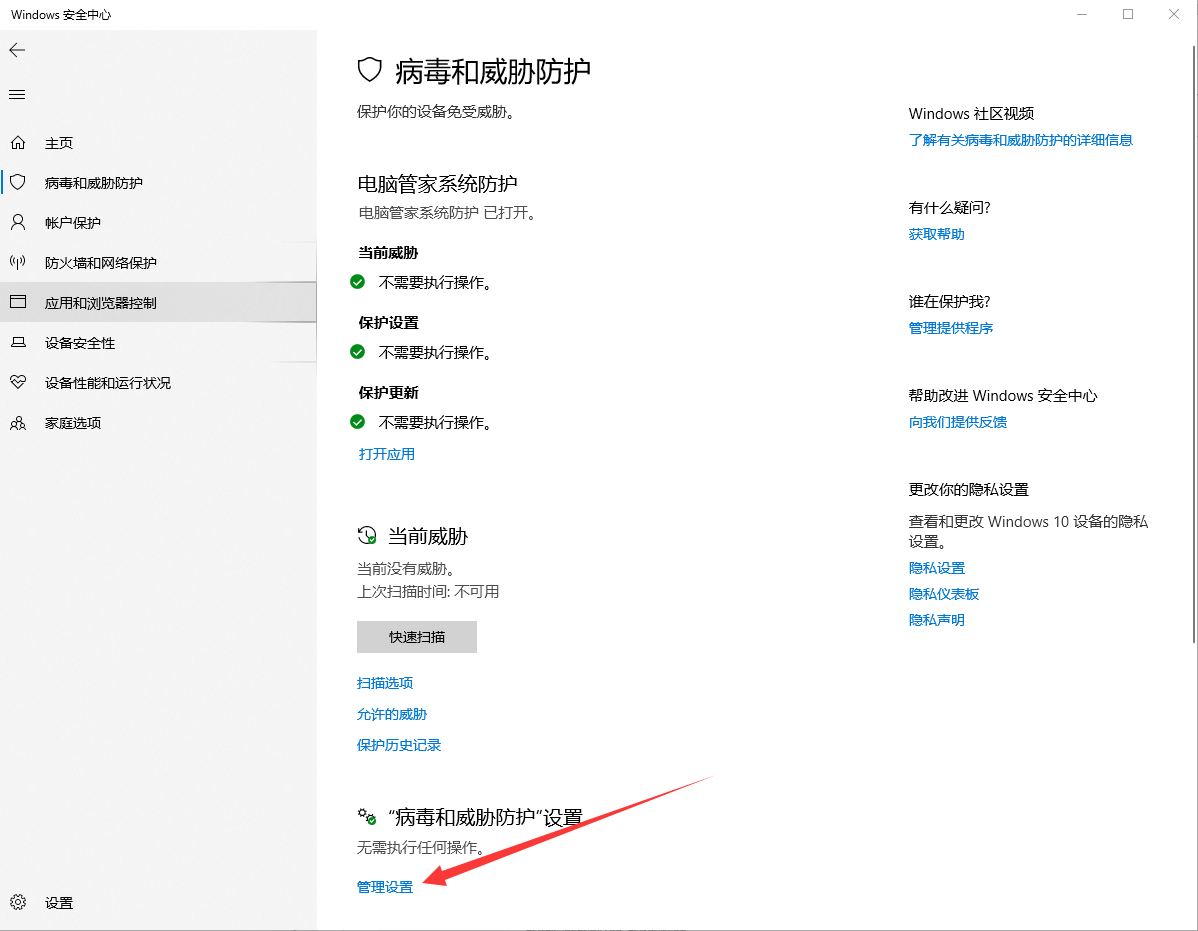Open 应用和浏览器控制 panel icon

[18, 302]
